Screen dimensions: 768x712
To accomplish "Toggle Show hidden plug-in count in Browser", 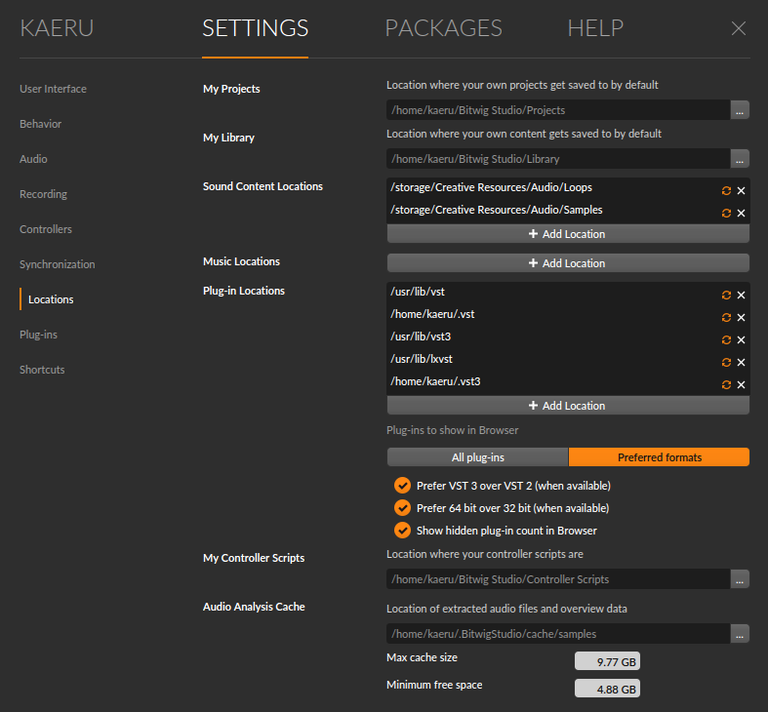I will point(403,531).
